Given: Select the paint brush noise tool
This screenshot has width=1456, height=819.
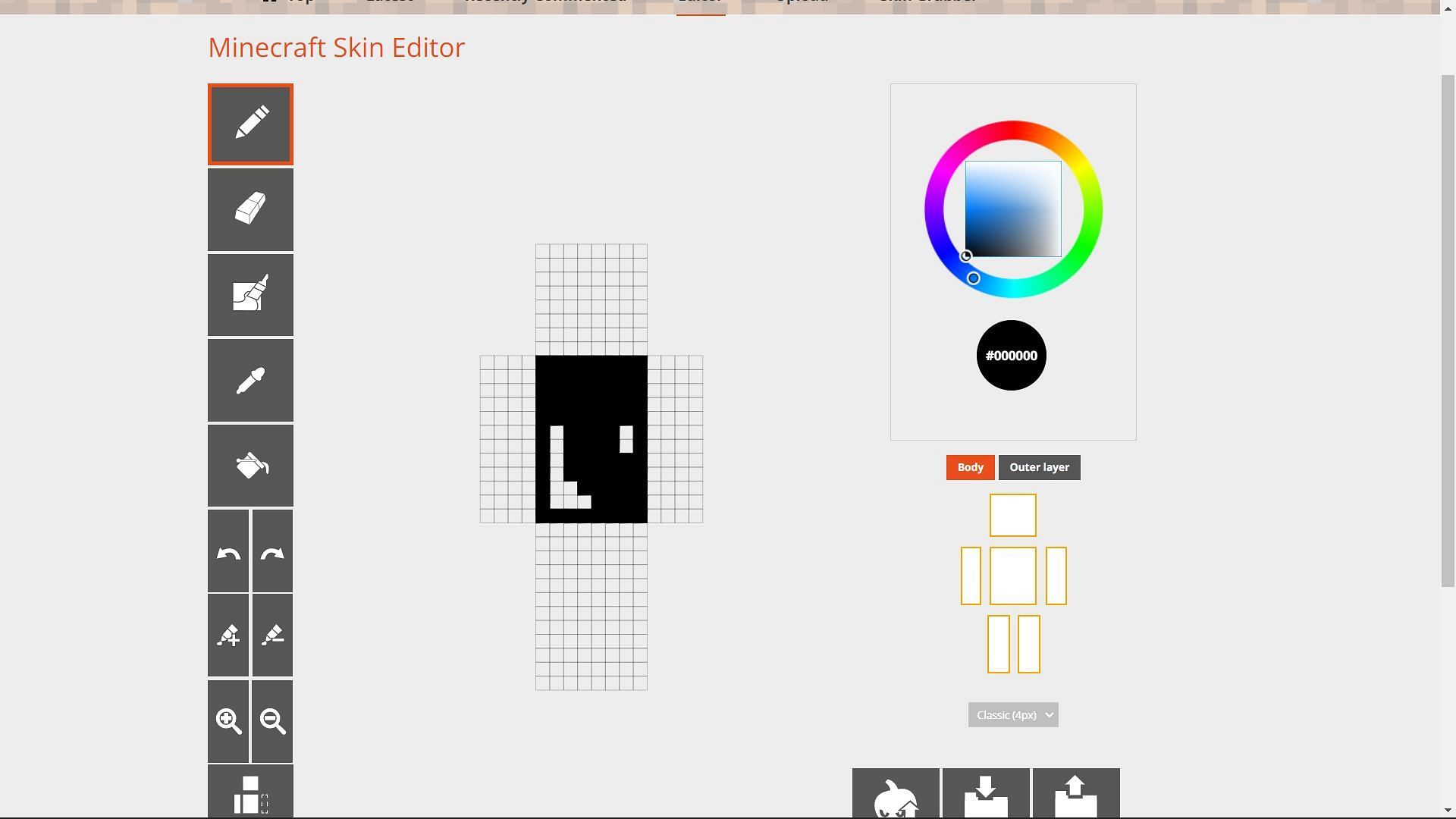Looking at the screenshot, I should (x=250, y=295).
